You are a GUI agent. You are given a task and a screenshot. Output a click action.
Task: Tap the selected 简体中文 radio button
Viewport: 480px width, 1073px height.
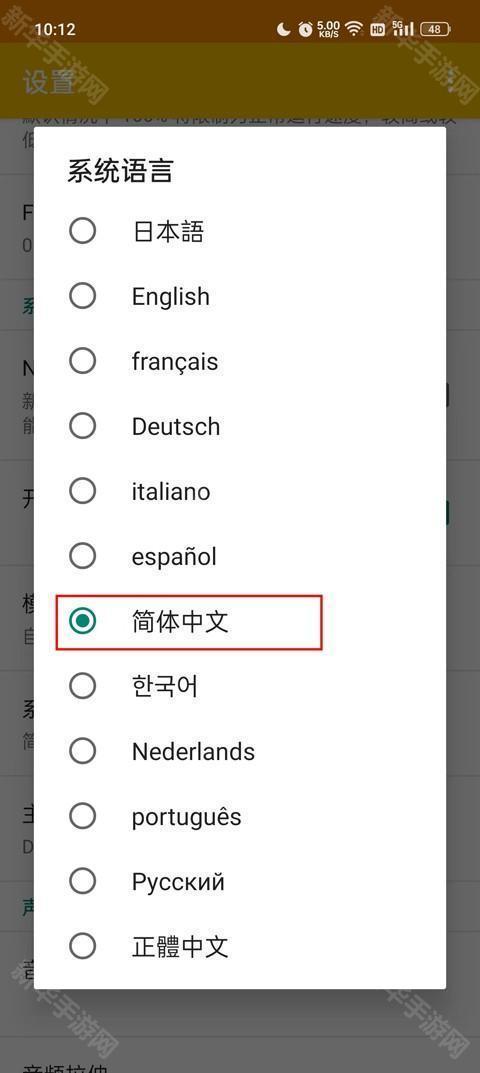point(82,621)
